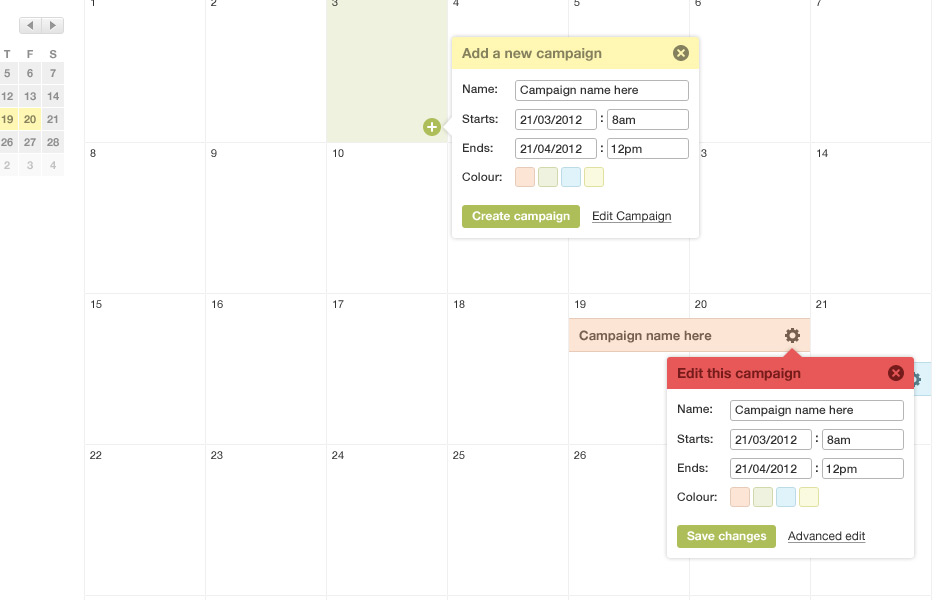Click the Save changes button
The image size is (940, 600).
point(726,536)
